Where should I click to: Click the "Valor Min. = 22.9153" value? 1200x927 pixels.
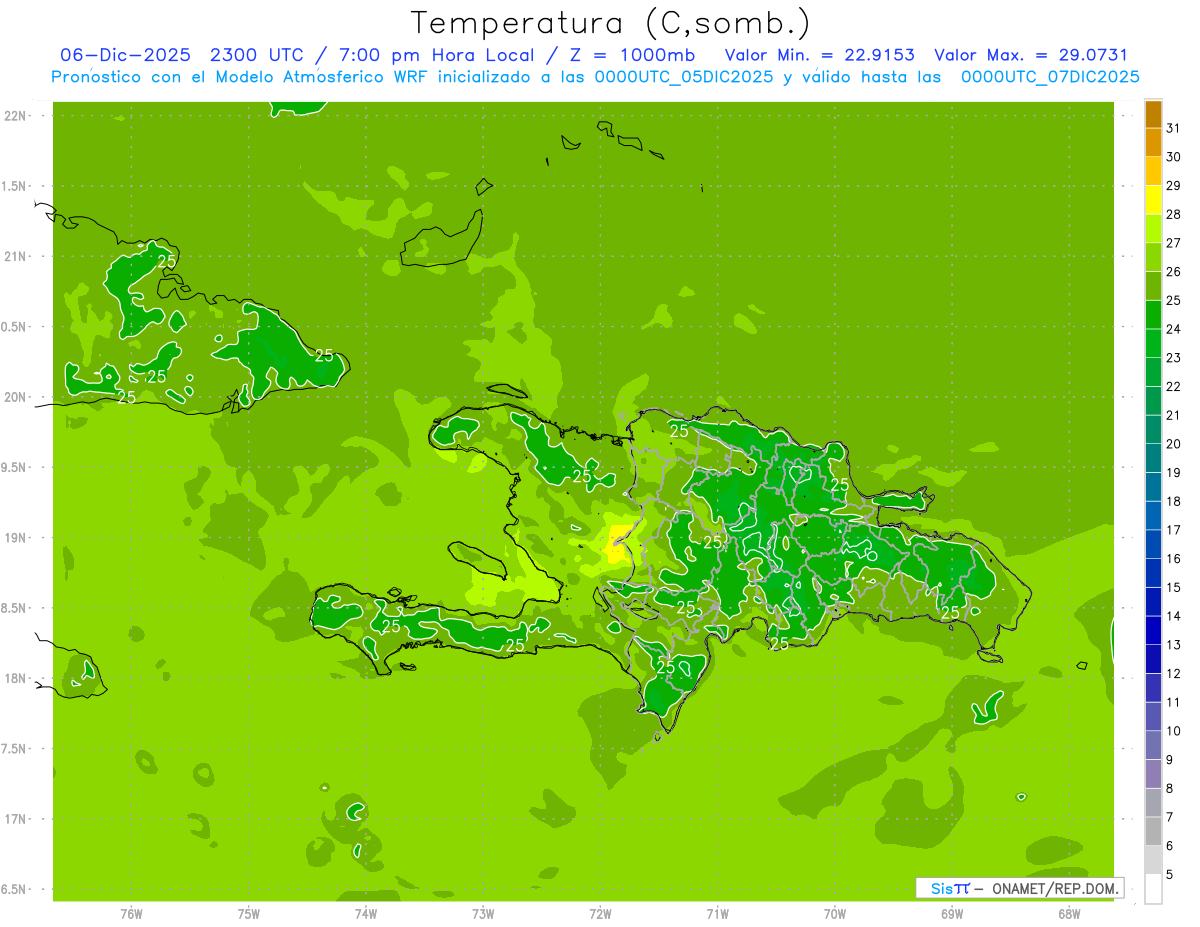click(x=820, y=55)
